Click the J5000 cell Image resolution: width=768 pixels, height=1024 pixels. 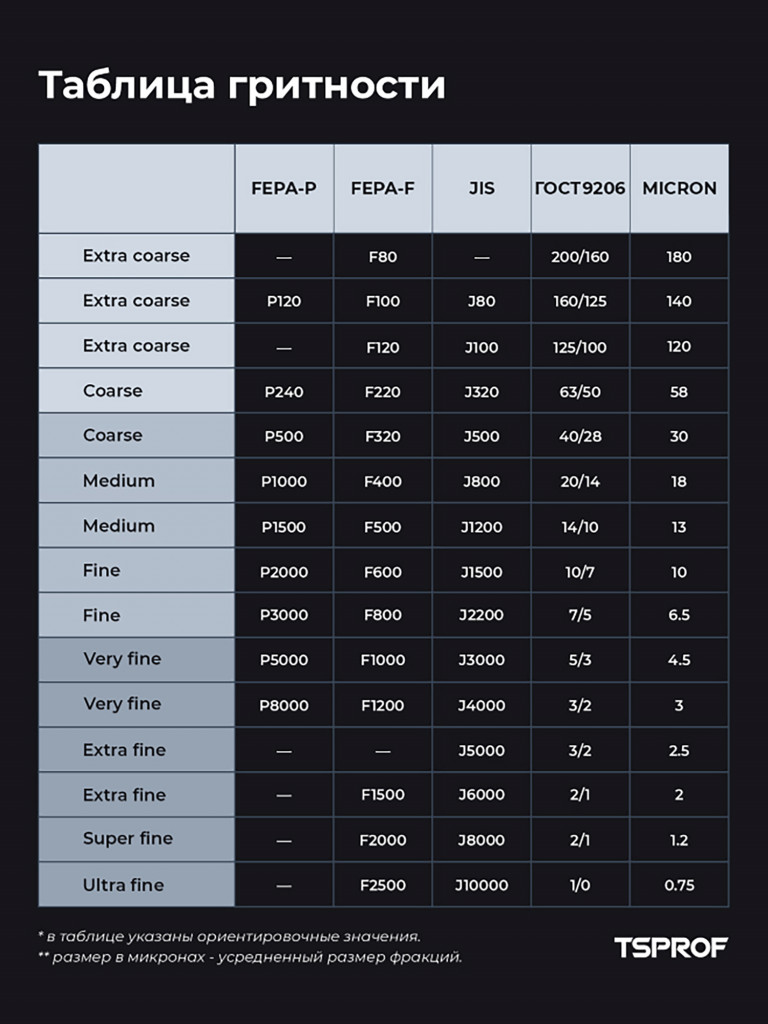481,750
